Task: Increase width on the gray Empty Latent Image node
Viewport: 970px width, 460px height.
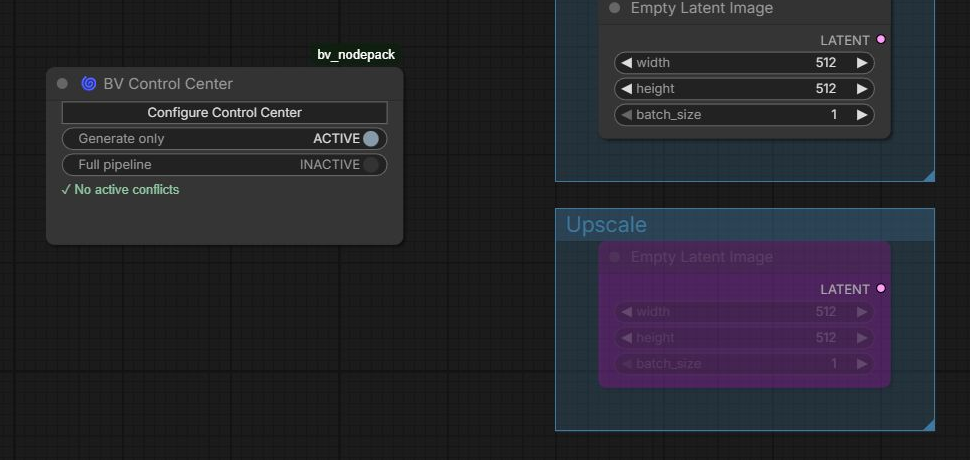Action: [x=862, y=62]
